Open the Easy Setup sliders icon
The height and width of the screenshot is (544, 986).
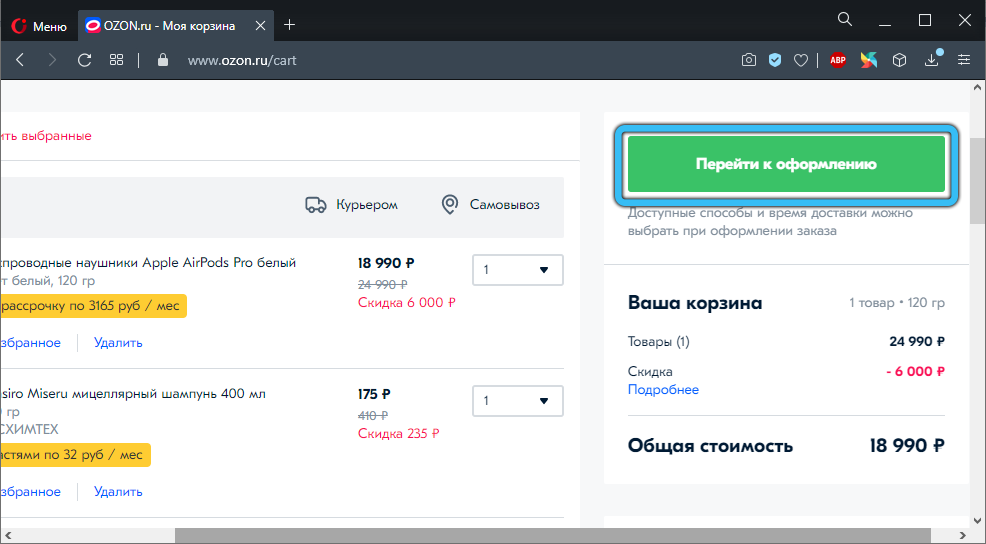963,60
